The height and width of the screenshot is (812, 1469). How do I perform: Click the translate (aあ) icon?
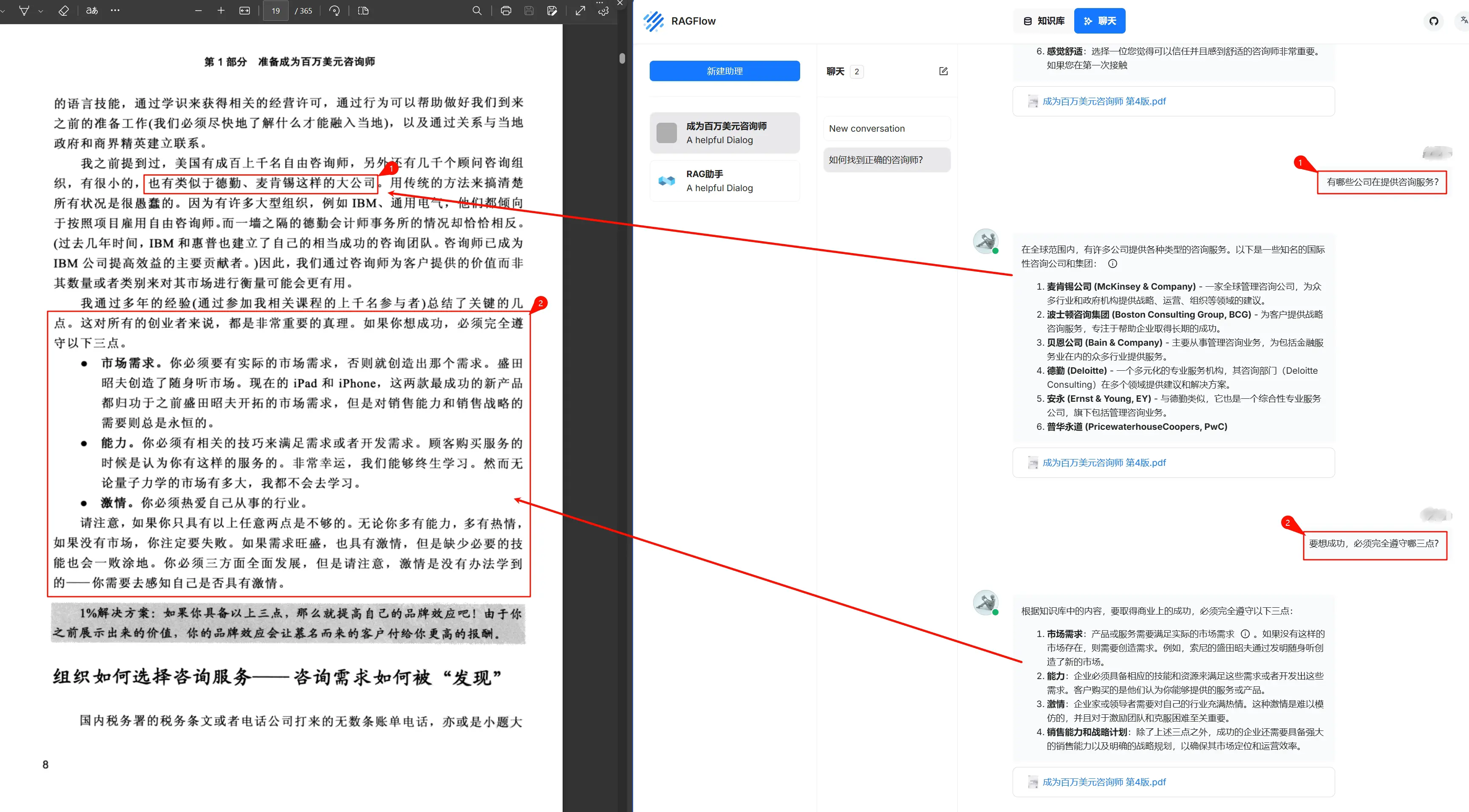pyautogui.click(x=92, y=11)
